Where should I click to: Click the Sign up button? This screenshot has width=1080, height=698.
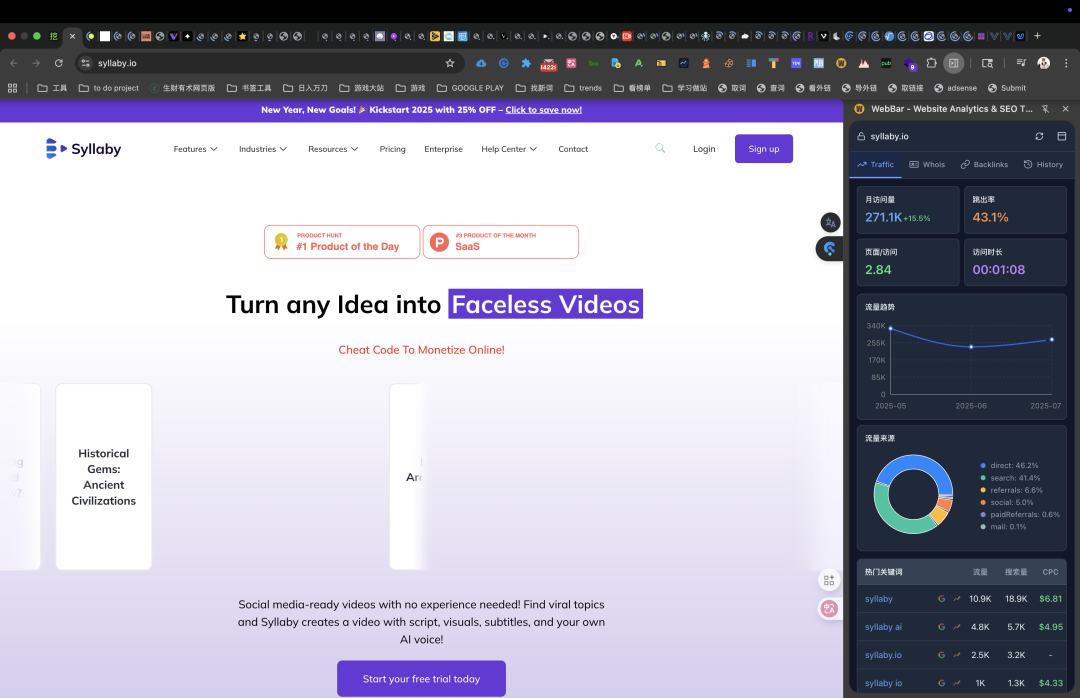pyautogui.click(x=764, y=149)
